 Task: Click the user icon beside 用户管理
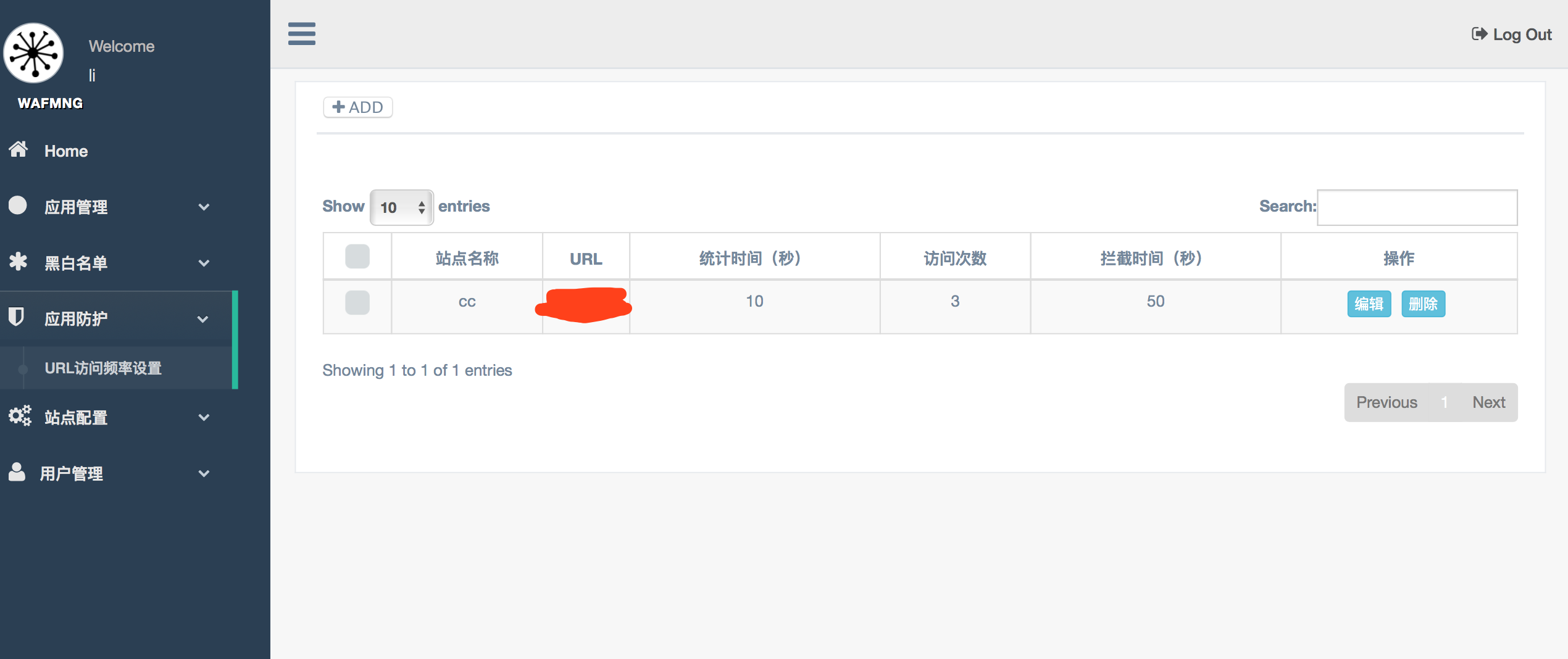17,472
